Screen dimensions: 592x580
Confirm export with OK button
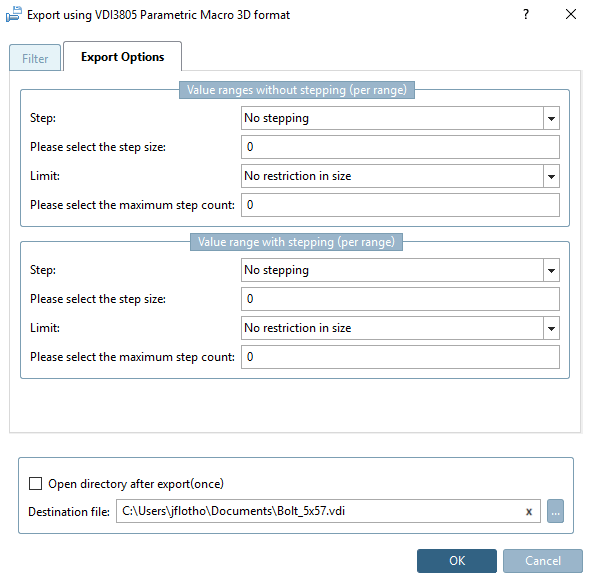(457, 561)
